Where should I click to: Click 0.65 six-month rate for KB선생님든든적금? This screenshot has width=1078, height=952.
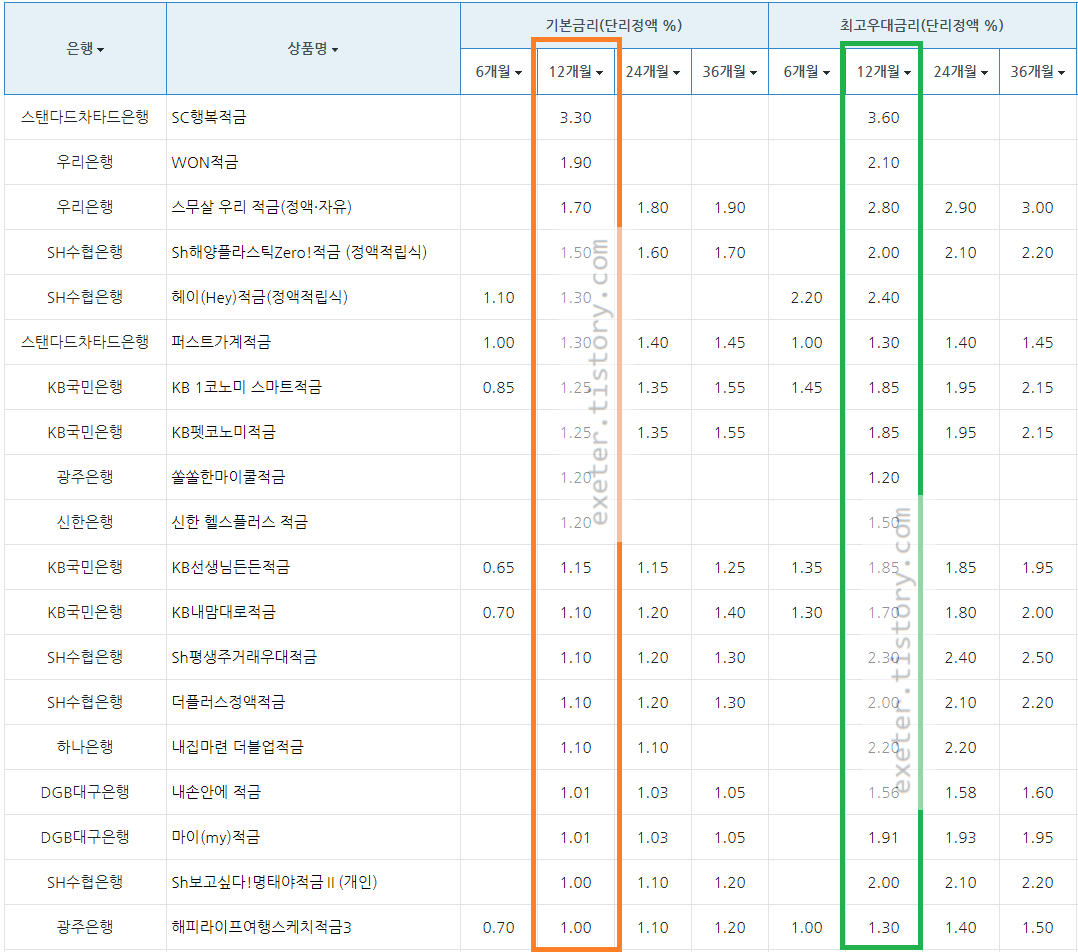[498, 568]
